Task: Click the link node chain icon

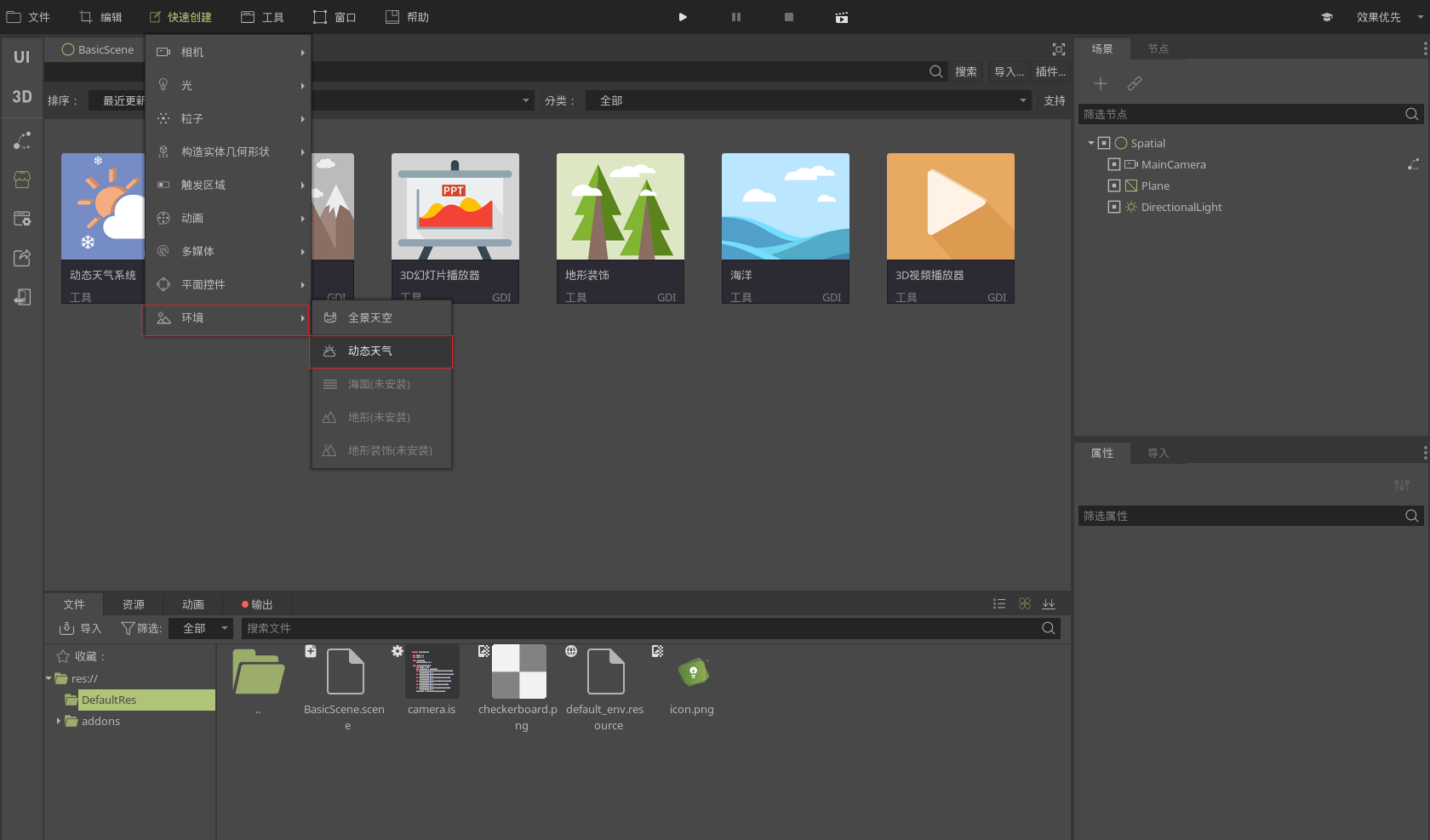Action: click(x=1135, y=83)
